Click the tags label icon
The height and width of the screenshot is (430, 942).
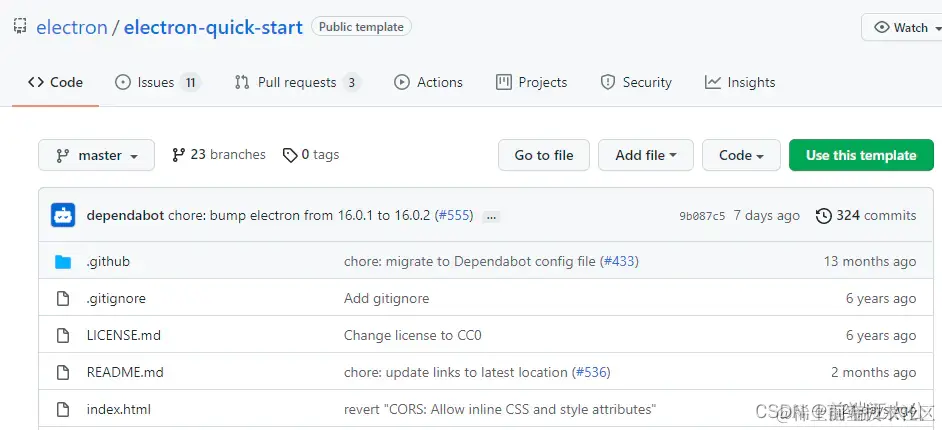pos(290,155)
